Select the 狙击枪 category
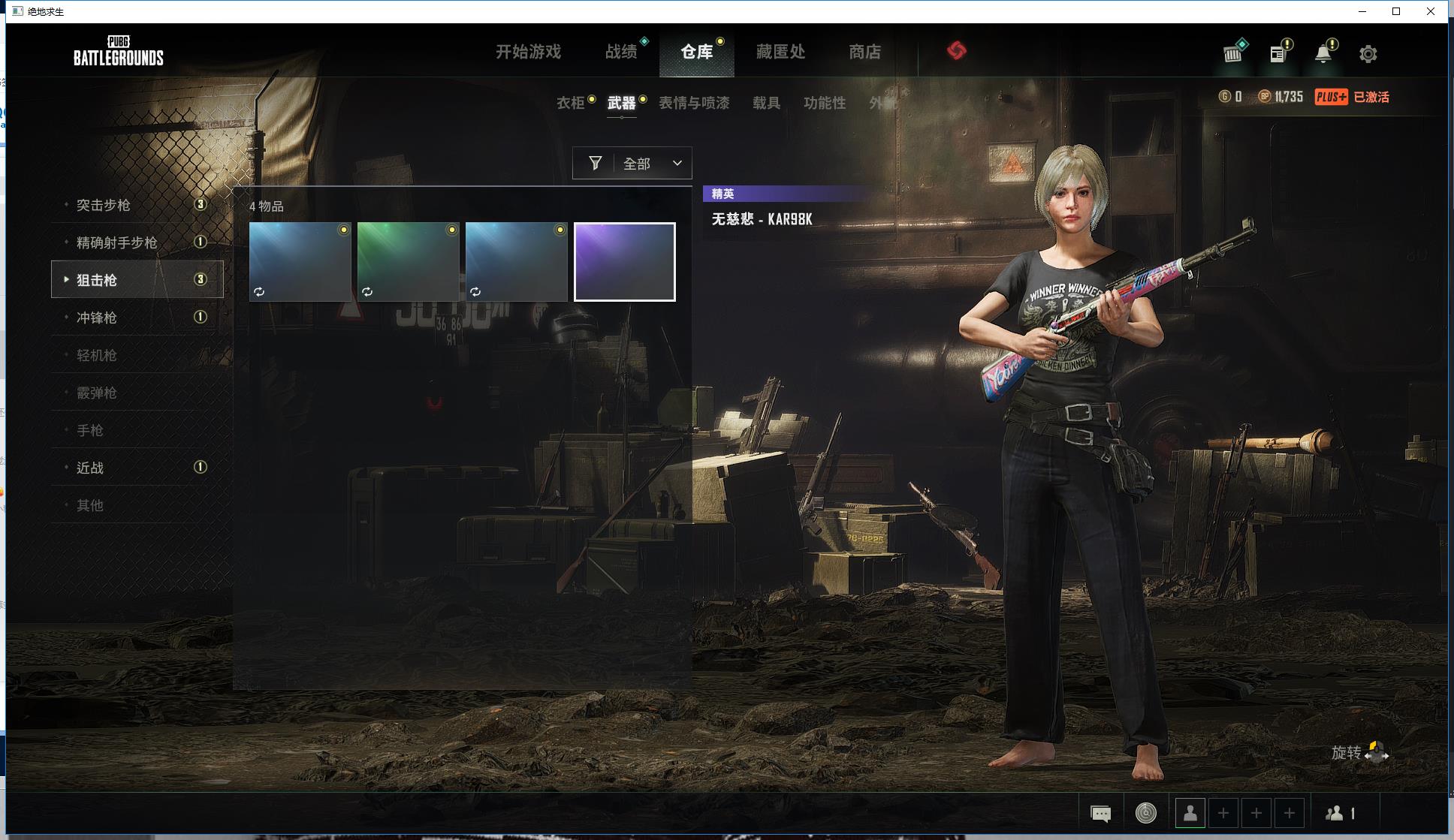1454x840 pixels. (137, 279)
